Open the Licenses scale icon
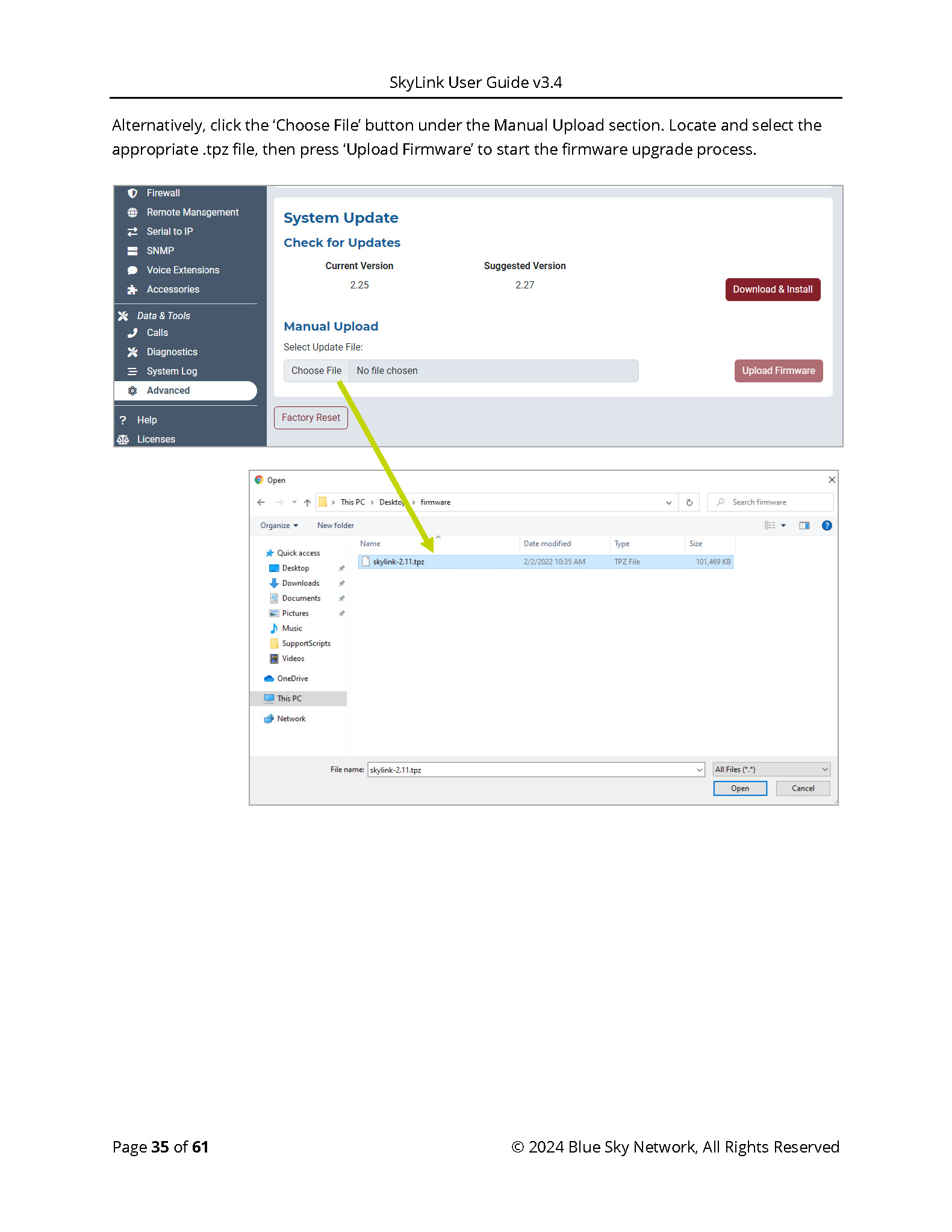The height and width of the screenshot is (1232, 952). click(x=123, y=440)
